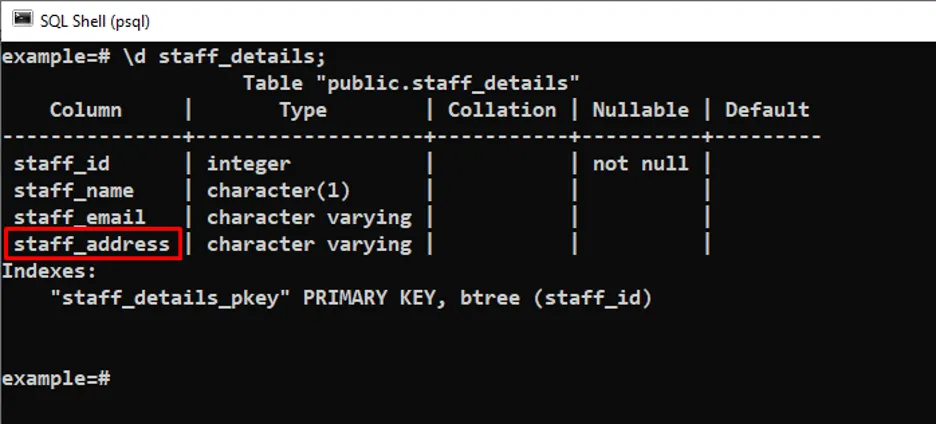Select the staff_name column name
936x424 pixels.
click(74, 191)
